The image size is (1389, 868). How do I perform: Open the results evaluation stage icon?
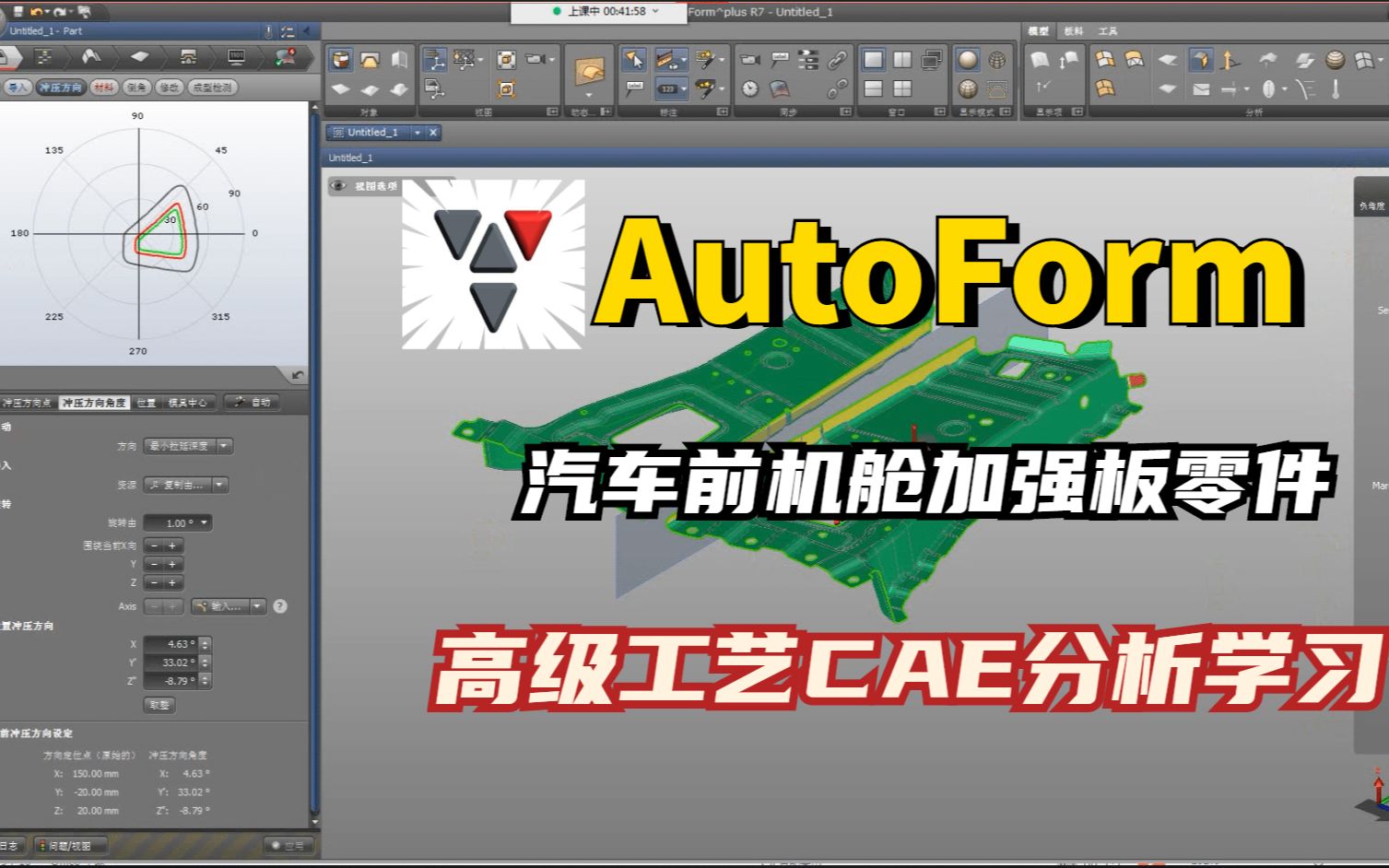286,57
